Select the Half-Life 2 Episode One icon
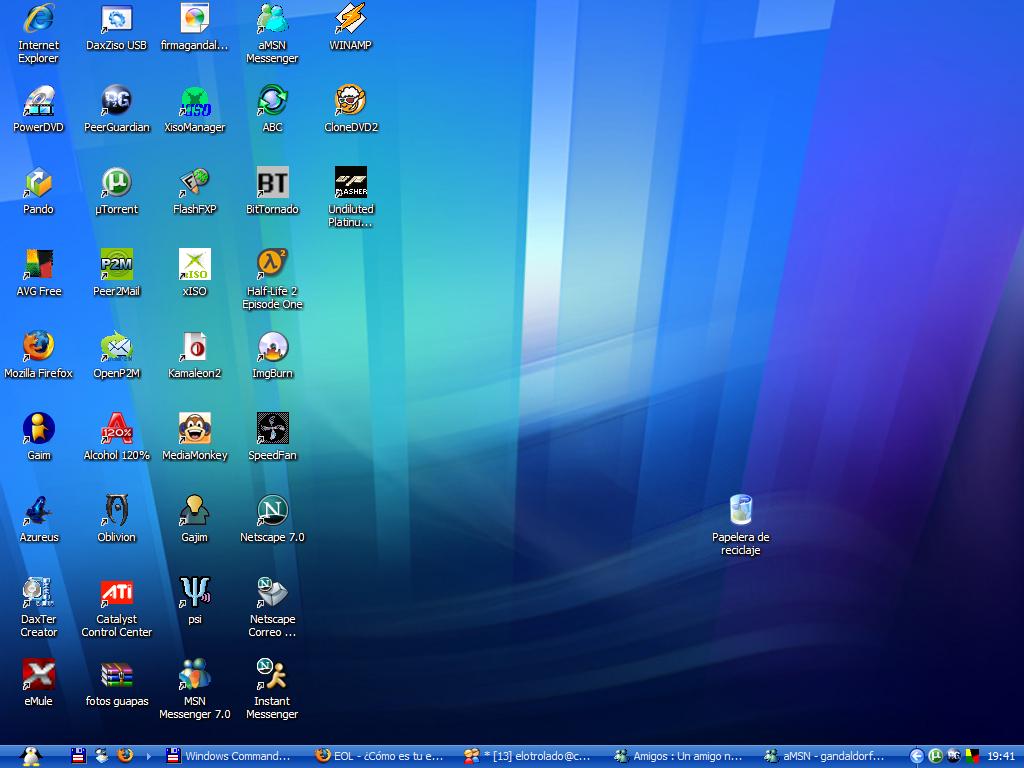 tap(272, 265)
